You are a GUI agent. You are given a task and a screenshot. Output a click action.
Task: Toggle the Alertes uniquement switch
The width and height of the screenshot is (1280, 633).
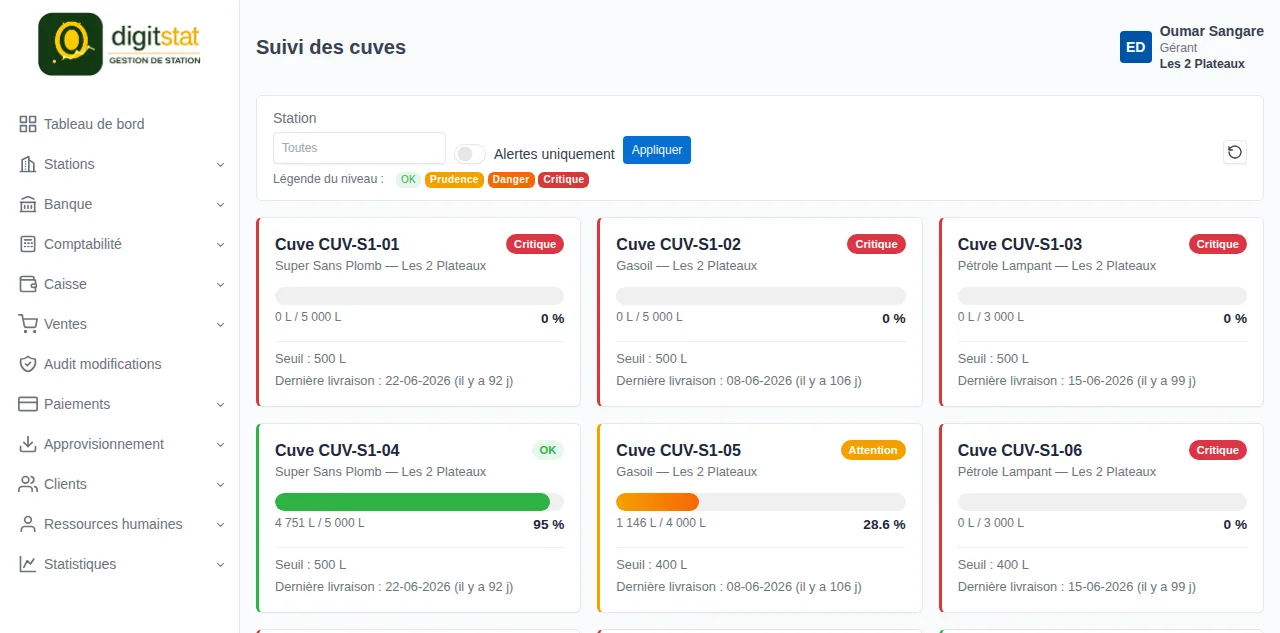click(x=470, y=154)
